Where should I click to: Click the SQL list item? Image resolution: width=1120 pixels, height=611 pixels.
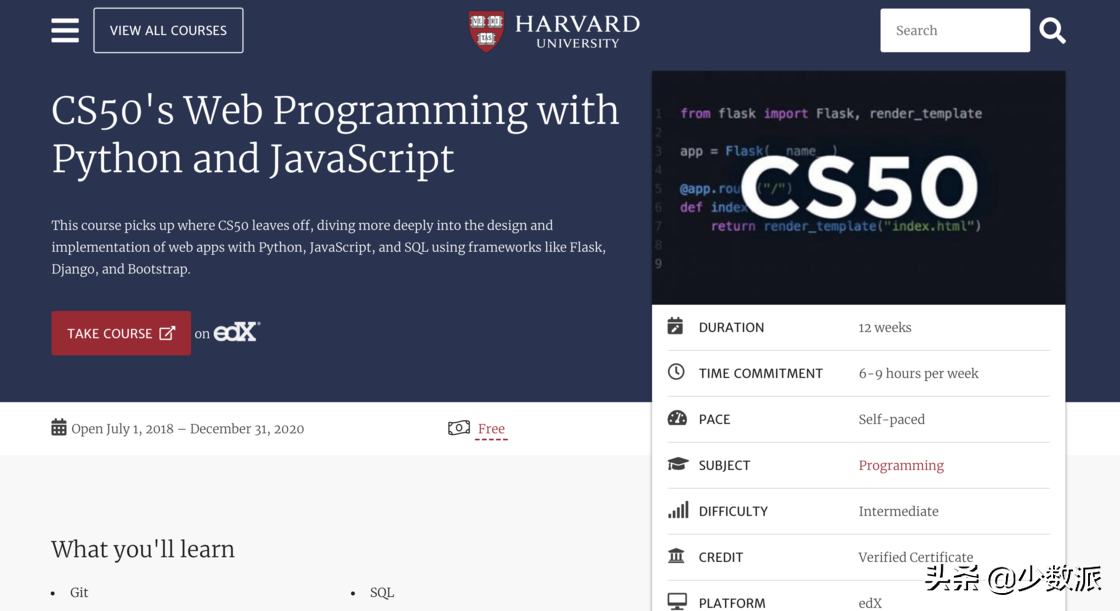click(381, 592)
